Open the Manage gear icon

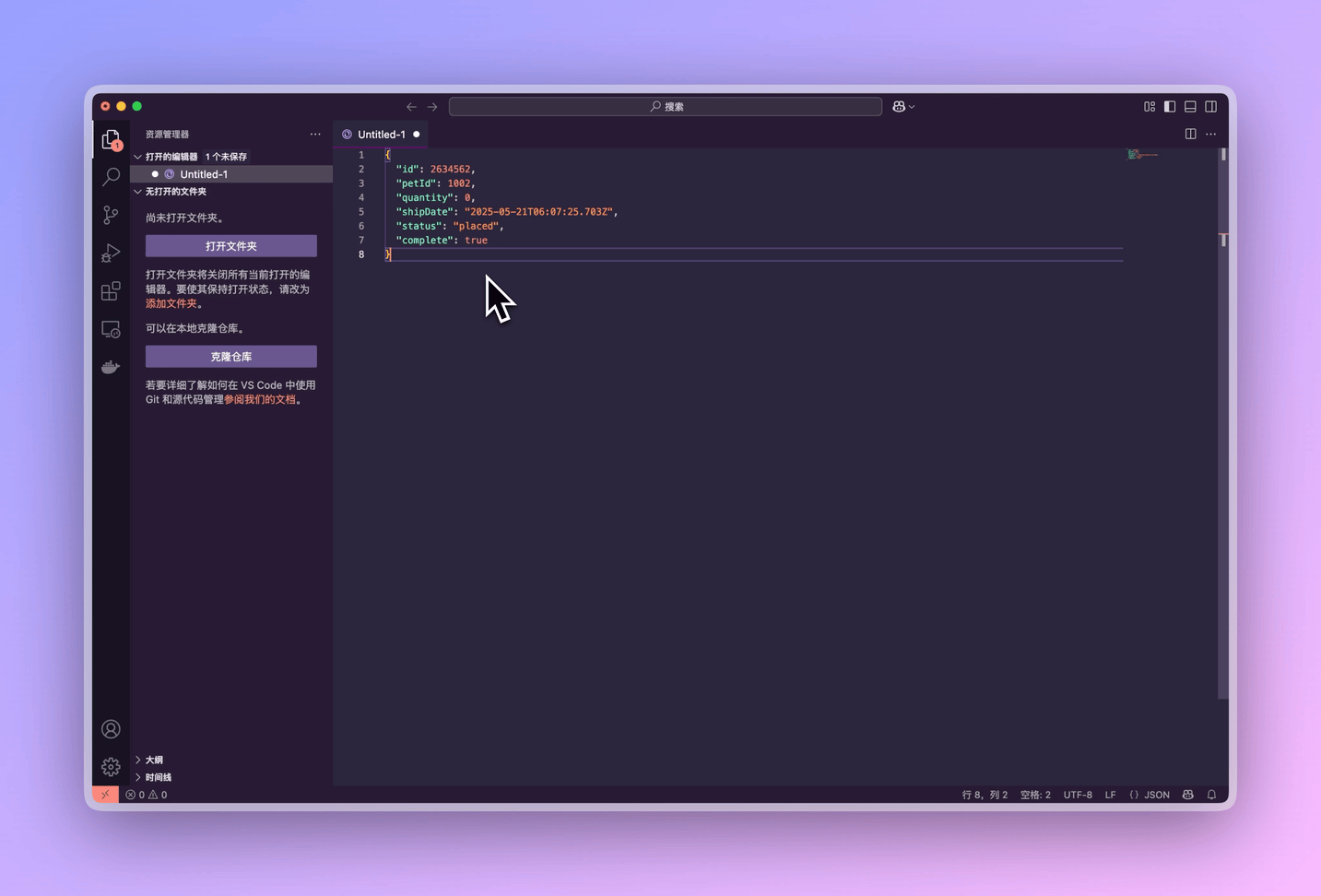[111, 767]
